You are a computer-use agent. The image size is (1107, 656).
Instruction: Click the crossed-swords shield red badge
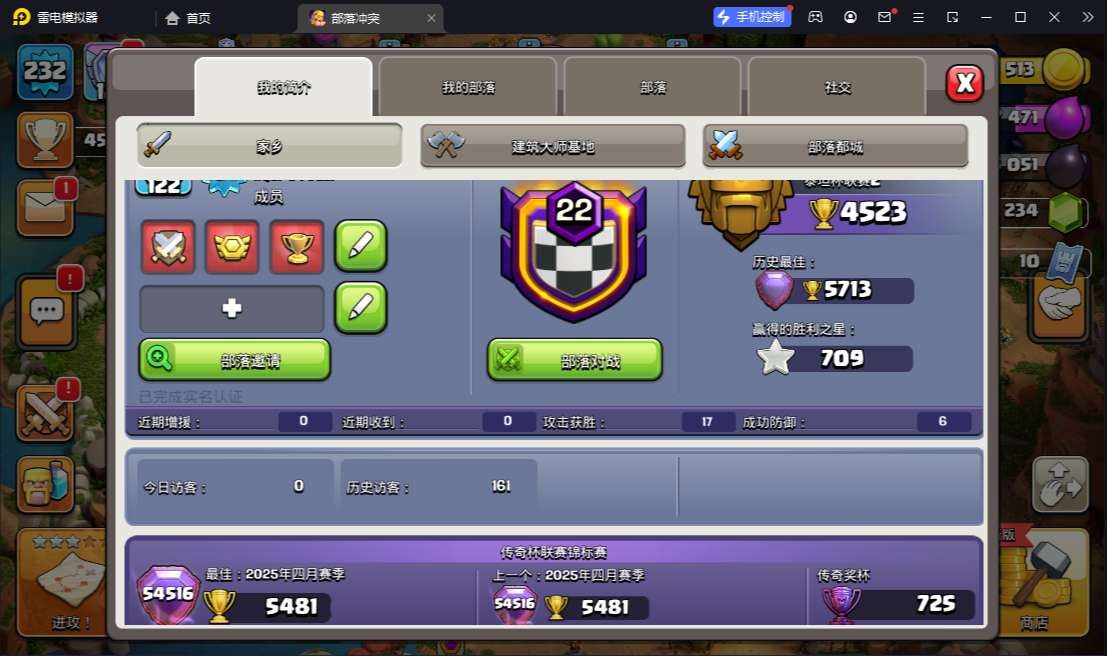click(168, 246)
